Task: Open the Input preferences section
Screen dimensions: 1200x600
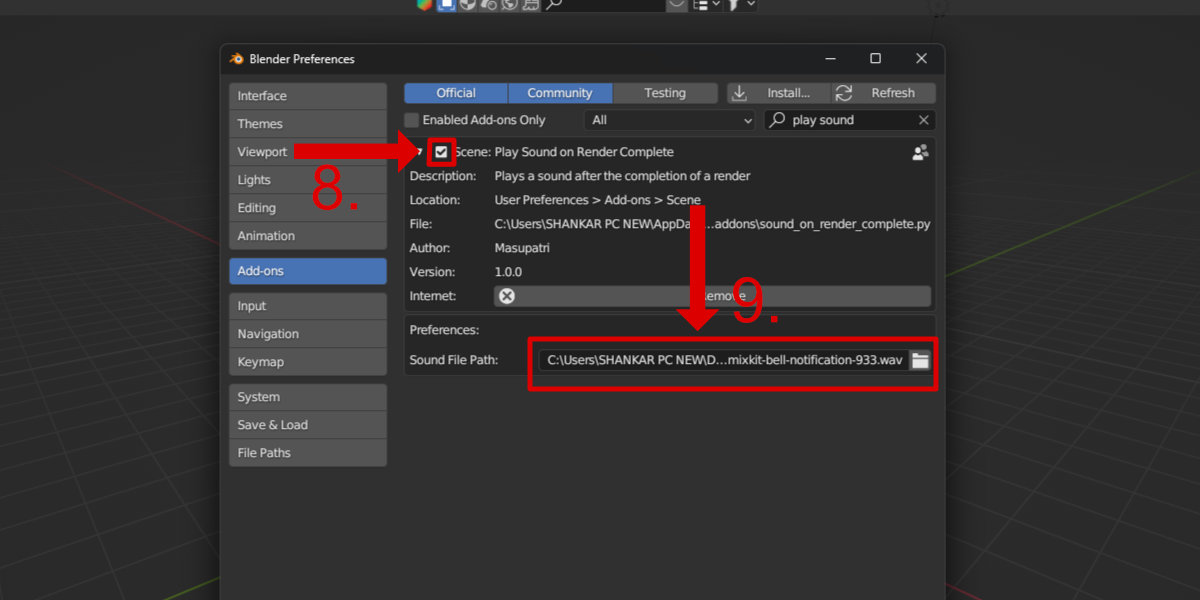Action: click(308, 306)
